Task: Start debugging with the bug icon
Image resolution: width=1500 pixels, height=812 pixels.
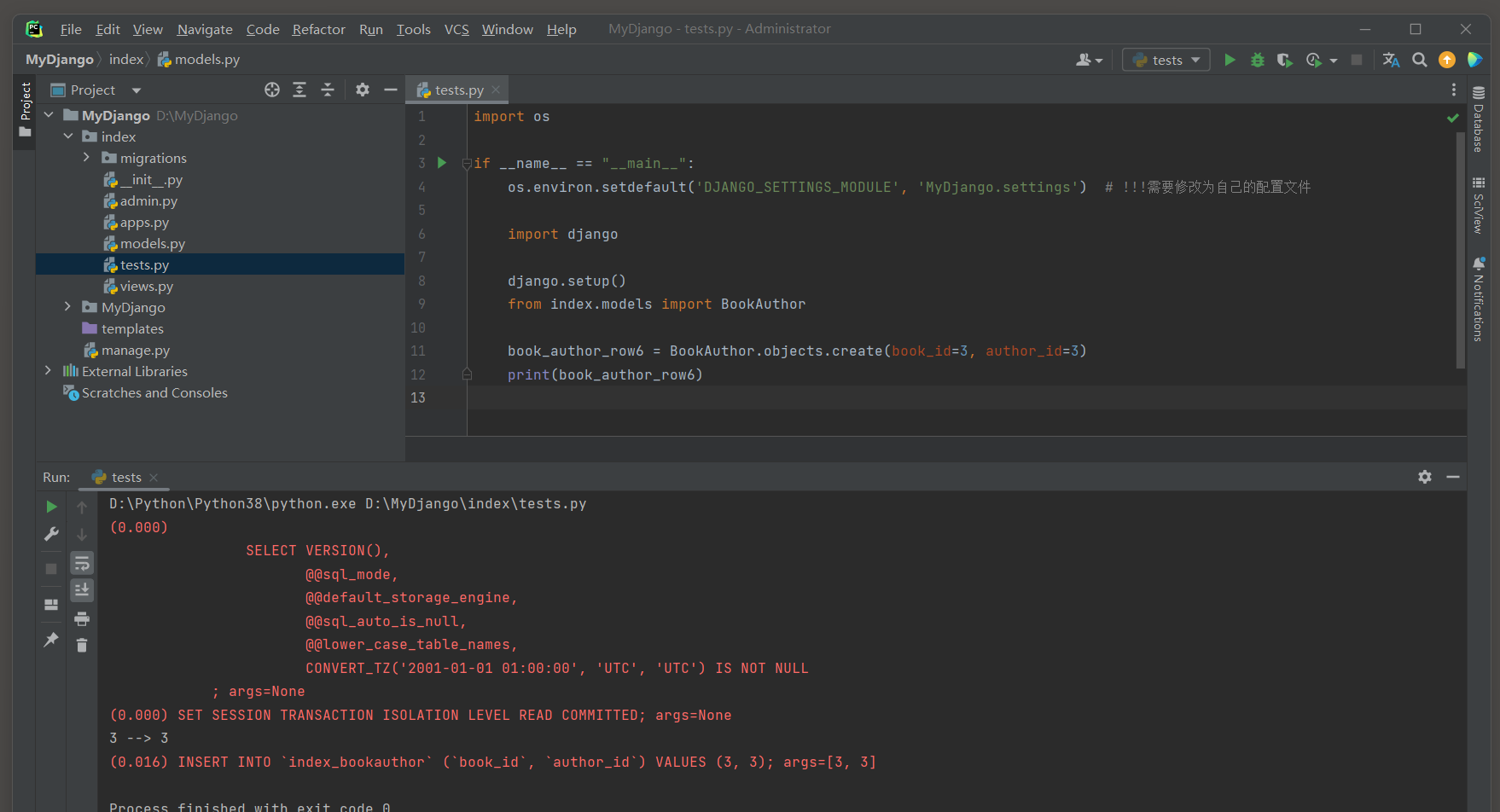Action: coord(1257,60)
